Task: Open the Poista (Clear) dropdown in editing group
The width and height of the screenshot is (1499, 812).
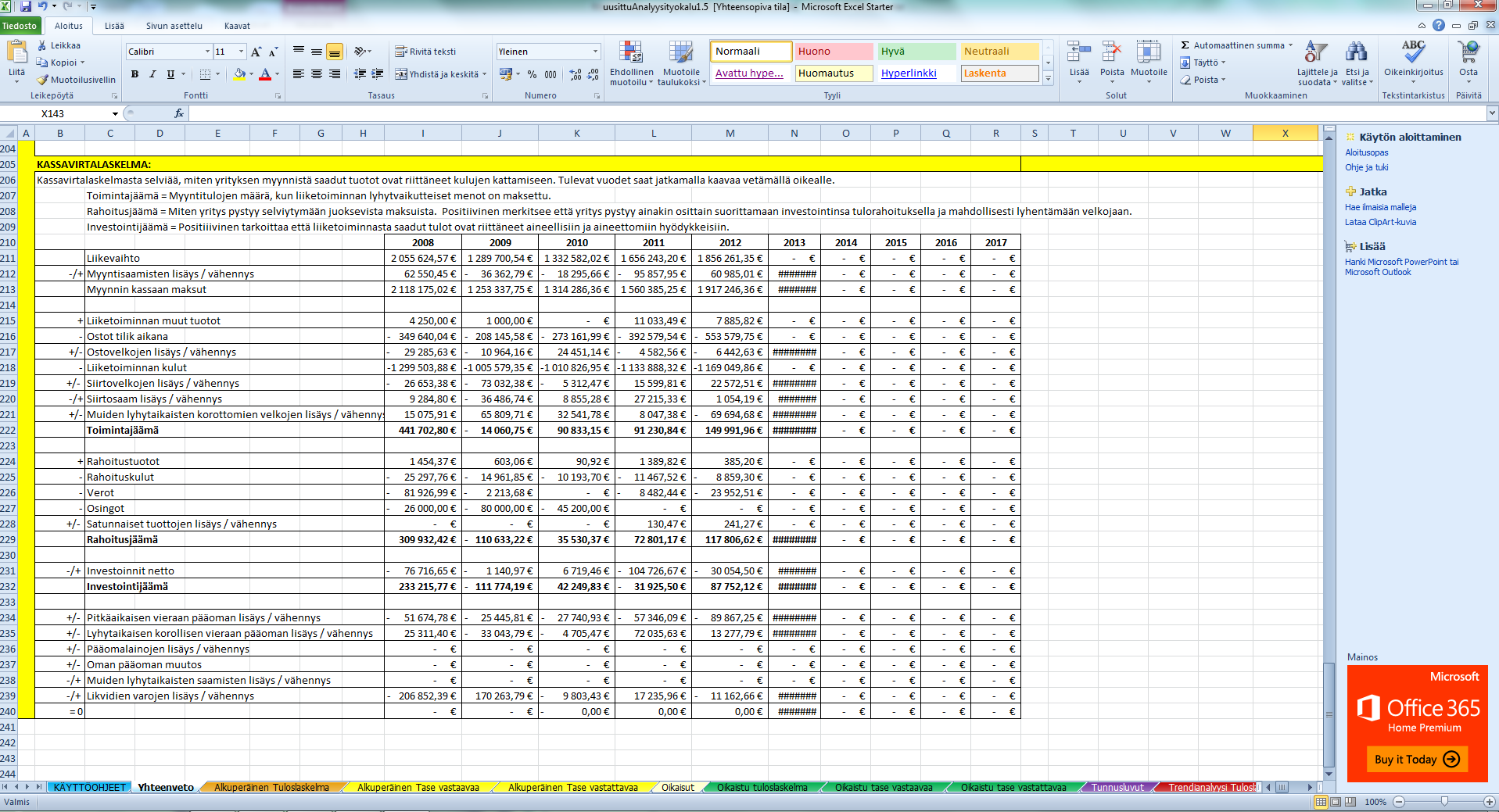Action: point(1204,80)
